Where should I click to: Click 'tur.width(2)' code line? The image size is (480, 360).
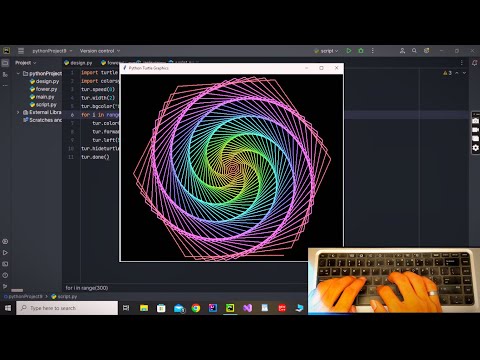pyautogui.click(x=98, y=98)
